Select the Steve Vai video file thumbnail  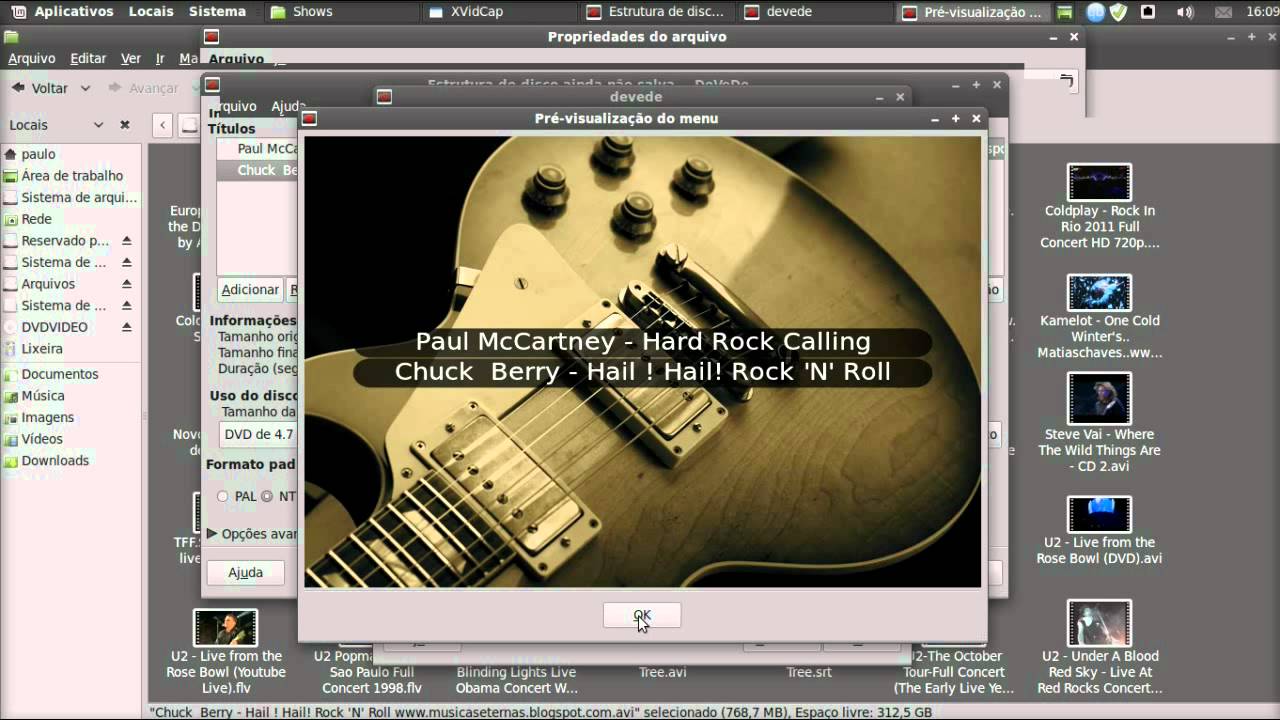click(x=1099, y=398)
